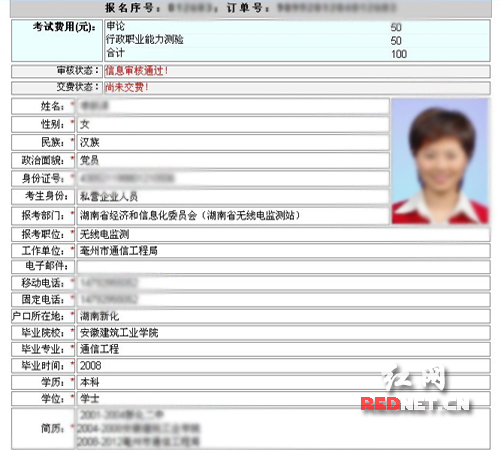Image resolution: width=500 pixels, height=450 pixels.
Task: Click the 工作单位 field 亳州市通信工程局
Action: 284,251
